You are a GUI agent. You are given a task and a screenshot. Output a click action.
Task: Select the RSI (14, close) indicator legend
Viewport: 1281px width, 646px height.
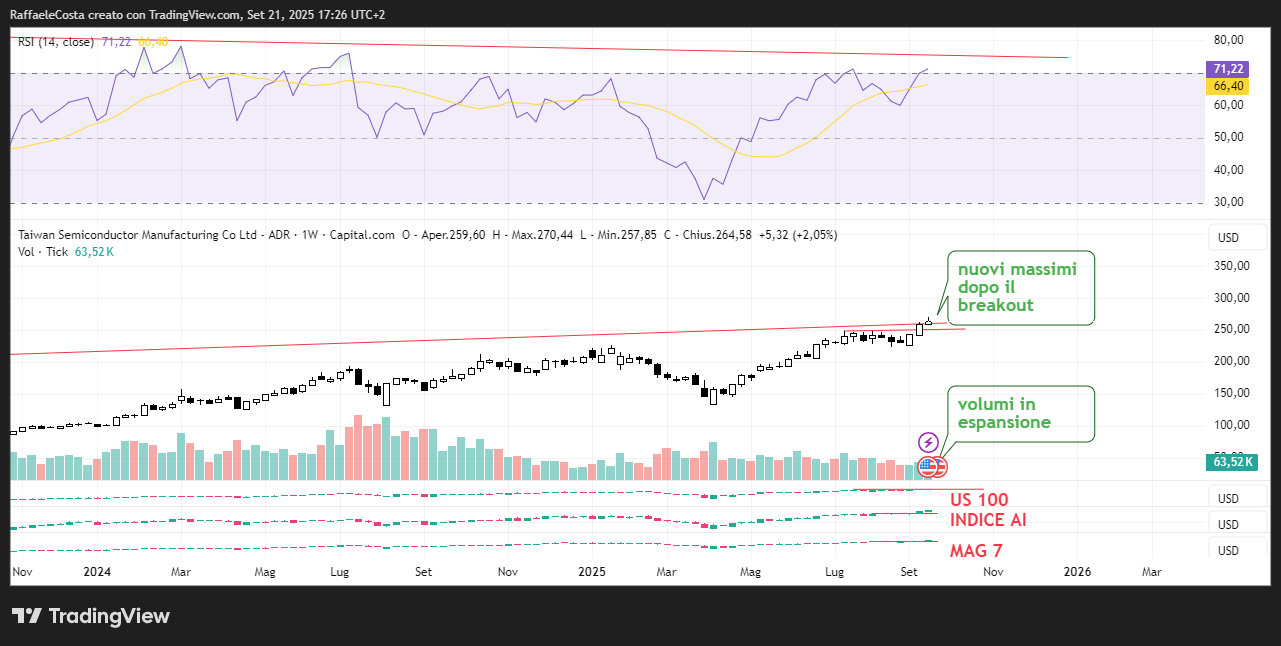(x=56, y=42)
